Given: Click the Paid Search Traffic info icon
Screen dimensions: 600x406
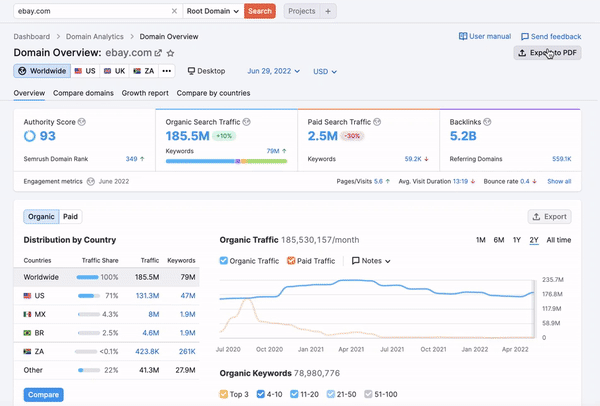Looking at the screenshot, I should [377, 122].
